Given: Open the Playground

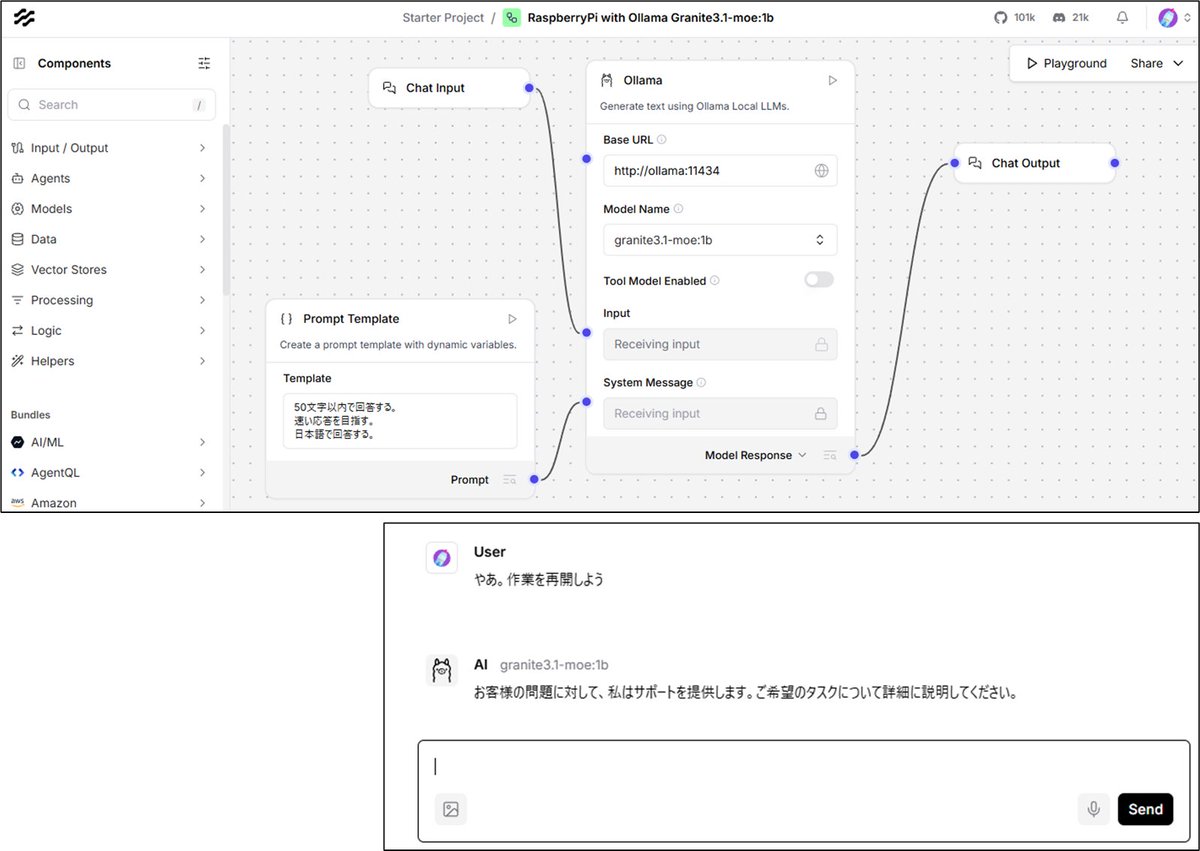Looking at the screenshot, I should pyautogui.click(x=1066, y=63).
